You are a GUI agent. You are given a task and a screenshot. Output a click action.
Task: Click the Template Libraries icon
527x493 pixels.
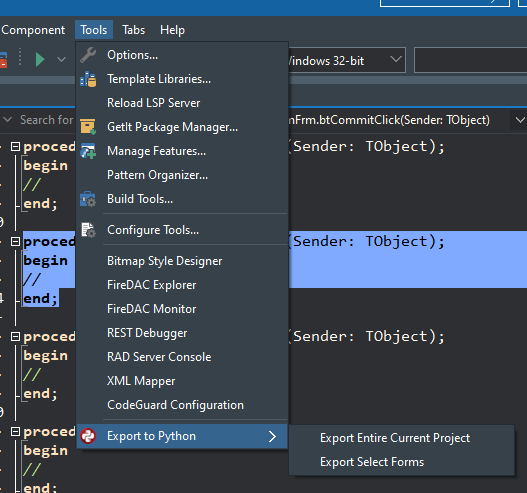pyautogui.click(x=88, y=79)
